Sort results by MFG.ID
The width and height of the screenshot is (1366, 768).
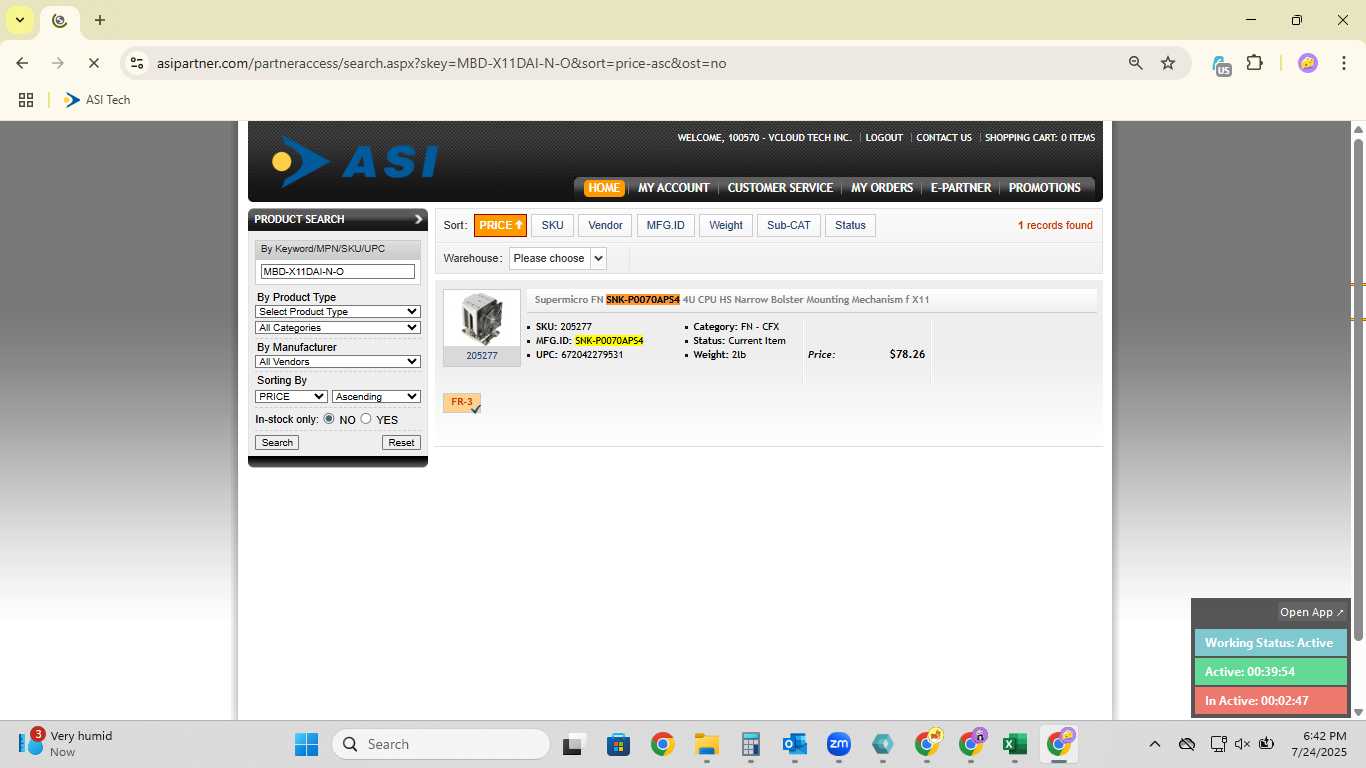click(666, 225)
